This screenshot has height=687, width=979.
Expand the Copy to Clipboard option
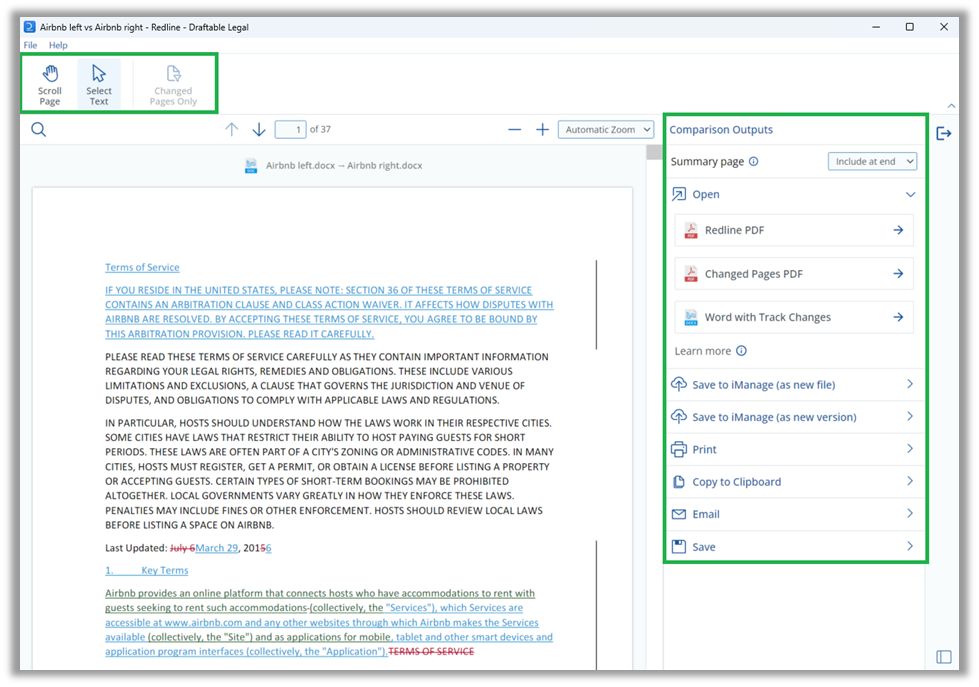click(794, 482)
